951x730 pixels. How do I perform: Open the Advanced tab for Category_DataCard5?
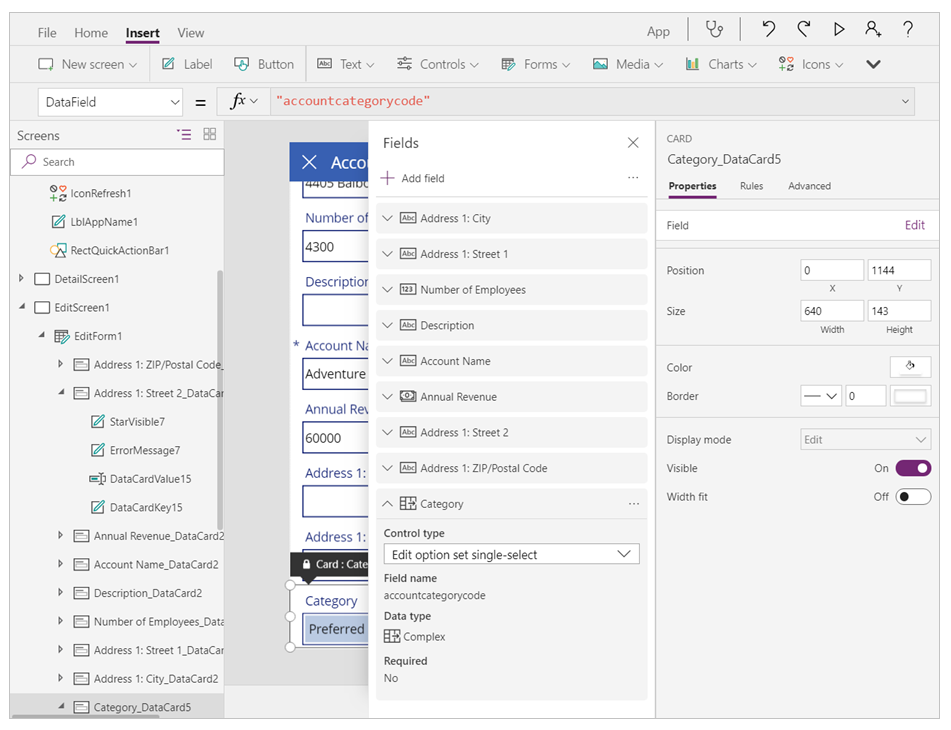click(810, 185)
